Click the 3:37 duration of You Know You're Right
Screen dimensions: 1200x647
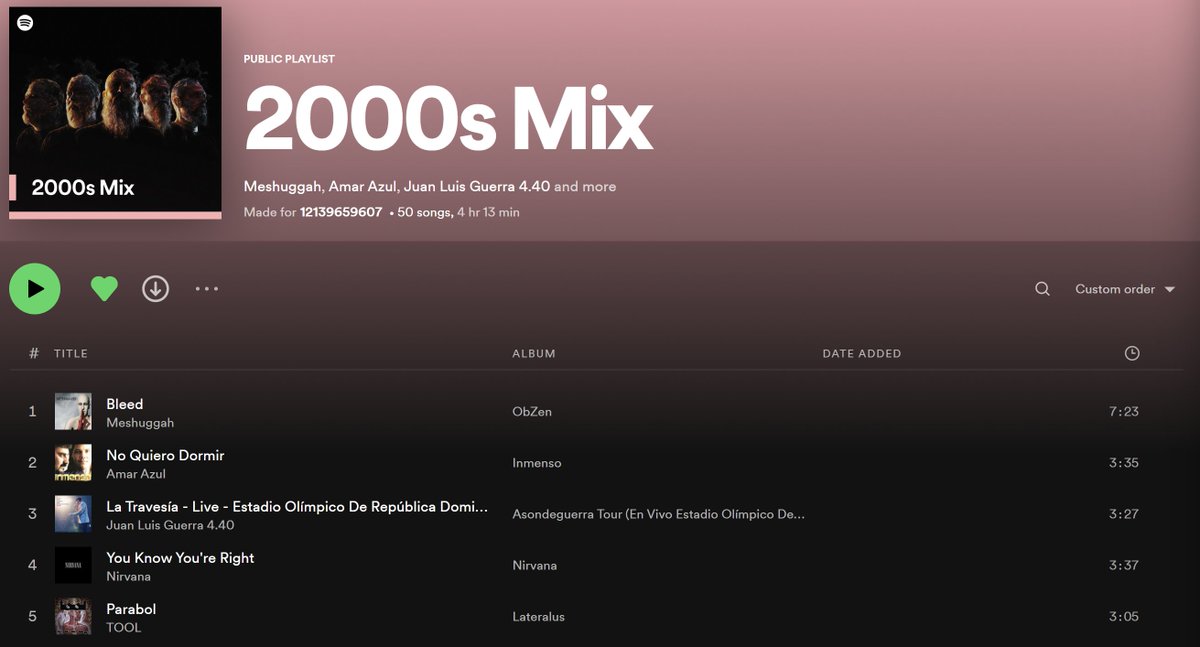point(1124,565)
